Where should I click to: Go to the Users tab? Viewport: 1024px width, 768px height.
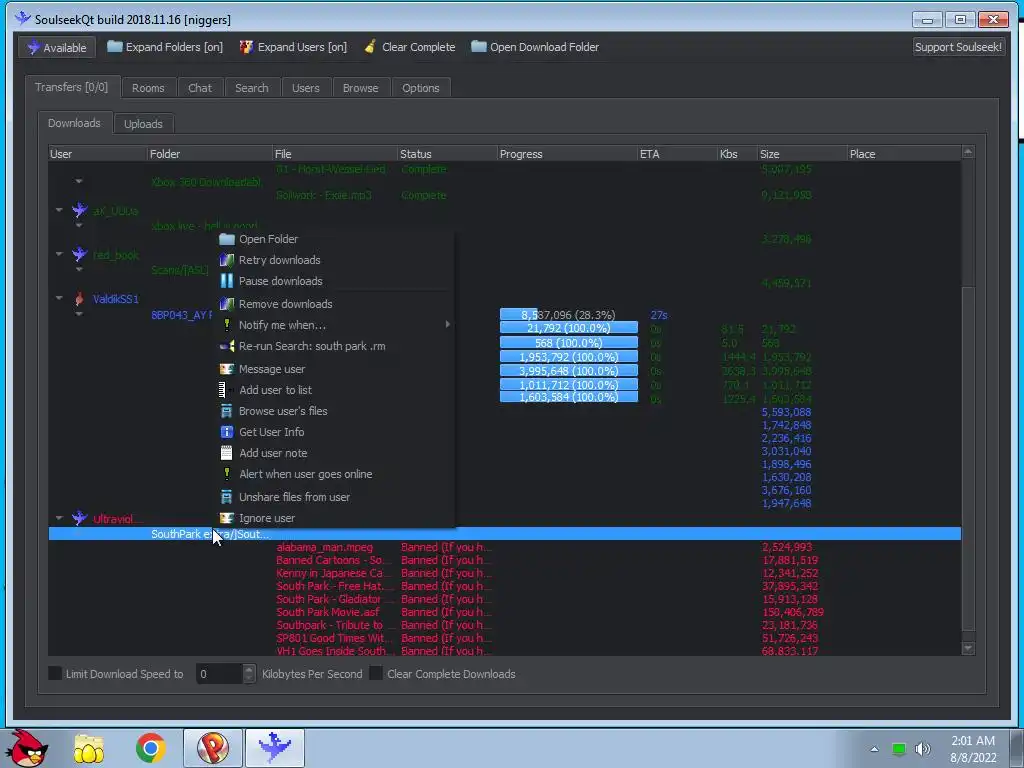click(x=306, y=88)
